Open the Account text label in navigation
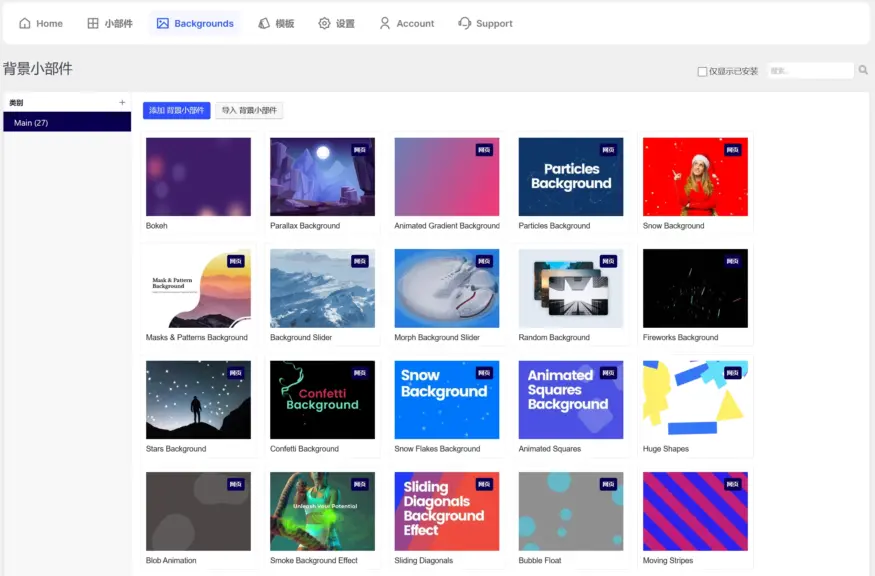This screenshot has width=875, height=576. point(415,23)
